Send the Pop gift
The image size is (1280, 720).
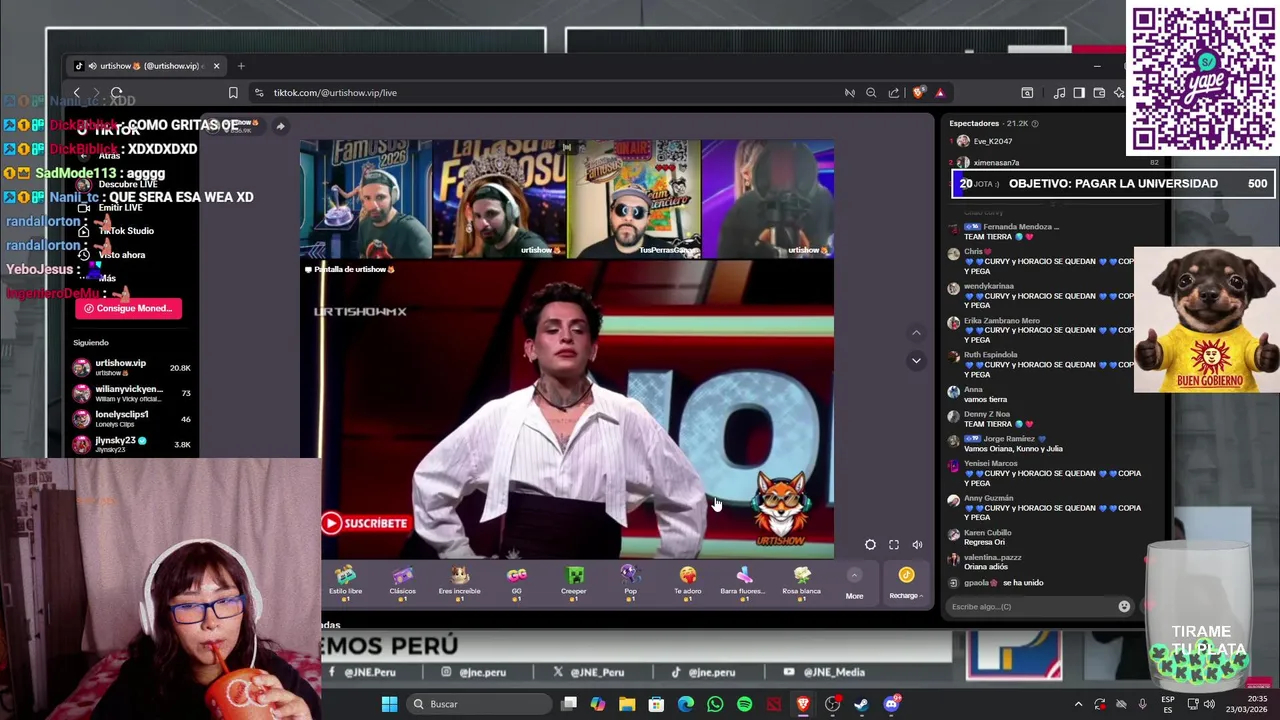pos(630,581)
